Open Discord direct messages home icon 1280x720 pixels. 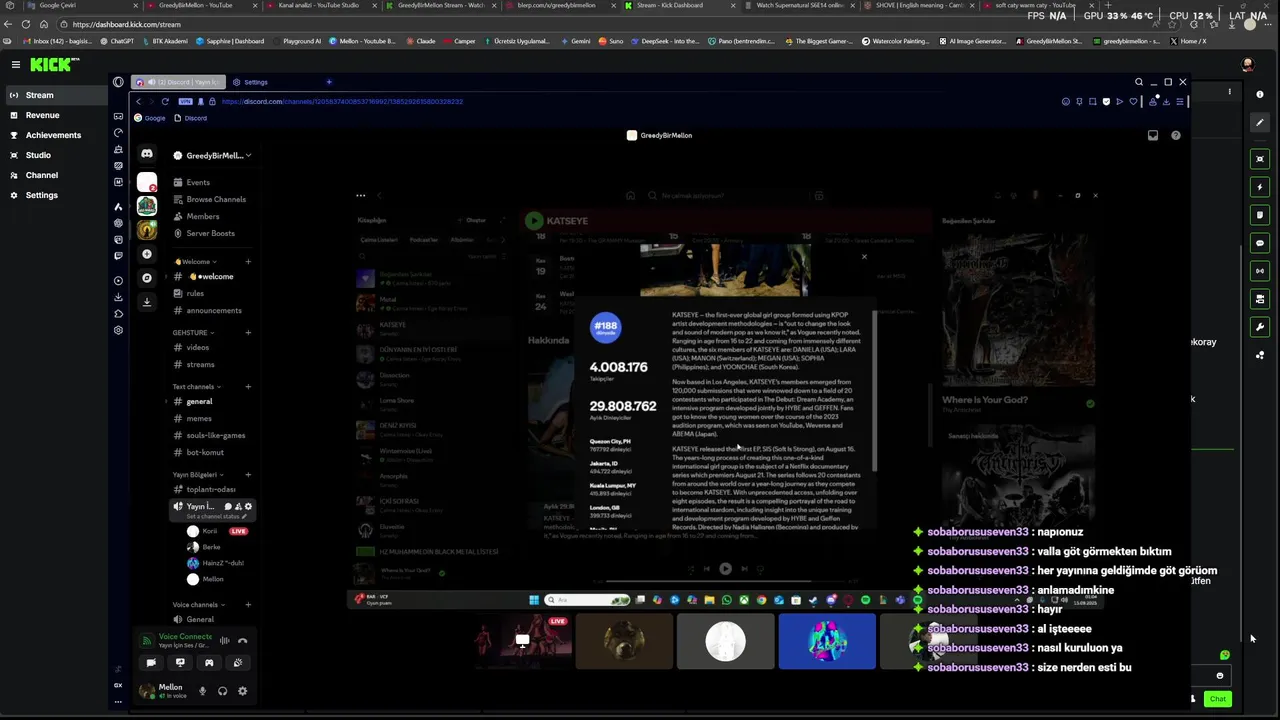tap(147, 154)
